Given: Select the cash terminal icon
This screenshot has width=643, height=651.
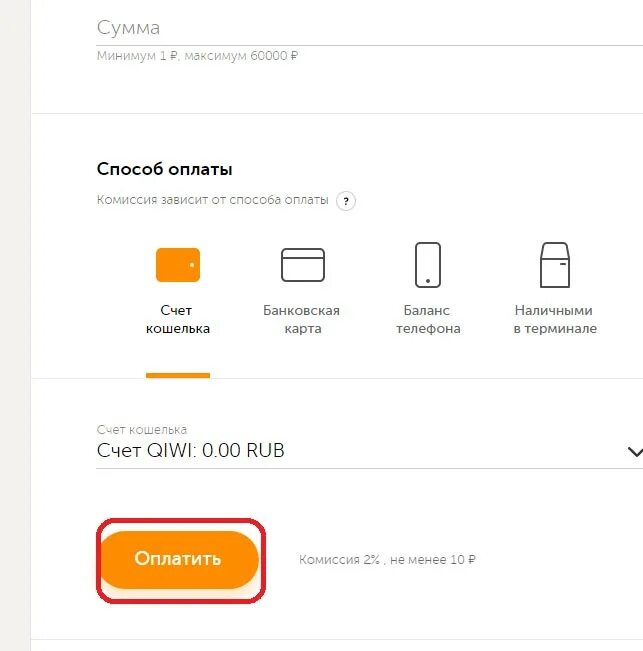Looking at the screenshot, I should (555, 265).
